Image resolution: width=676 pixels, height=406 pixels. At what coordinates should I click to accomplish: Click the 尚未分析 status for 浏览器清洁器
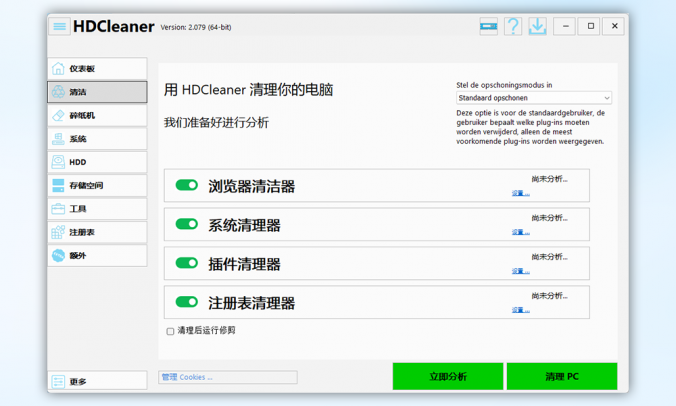(x=550, y=179)
